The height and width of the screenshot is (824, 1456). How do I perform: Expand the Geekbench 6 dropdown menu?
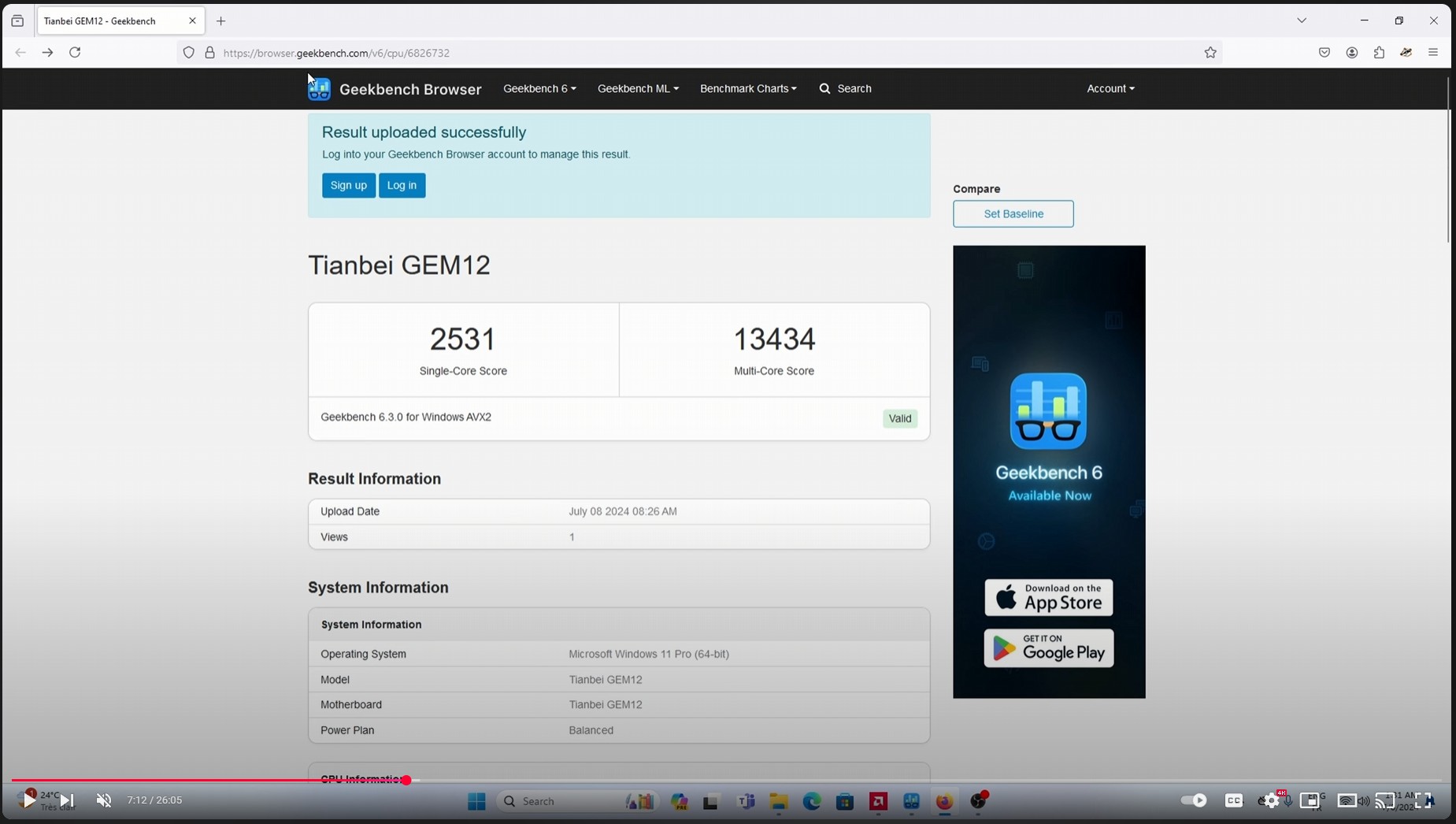pyautogui.click(x=539, y=89)
